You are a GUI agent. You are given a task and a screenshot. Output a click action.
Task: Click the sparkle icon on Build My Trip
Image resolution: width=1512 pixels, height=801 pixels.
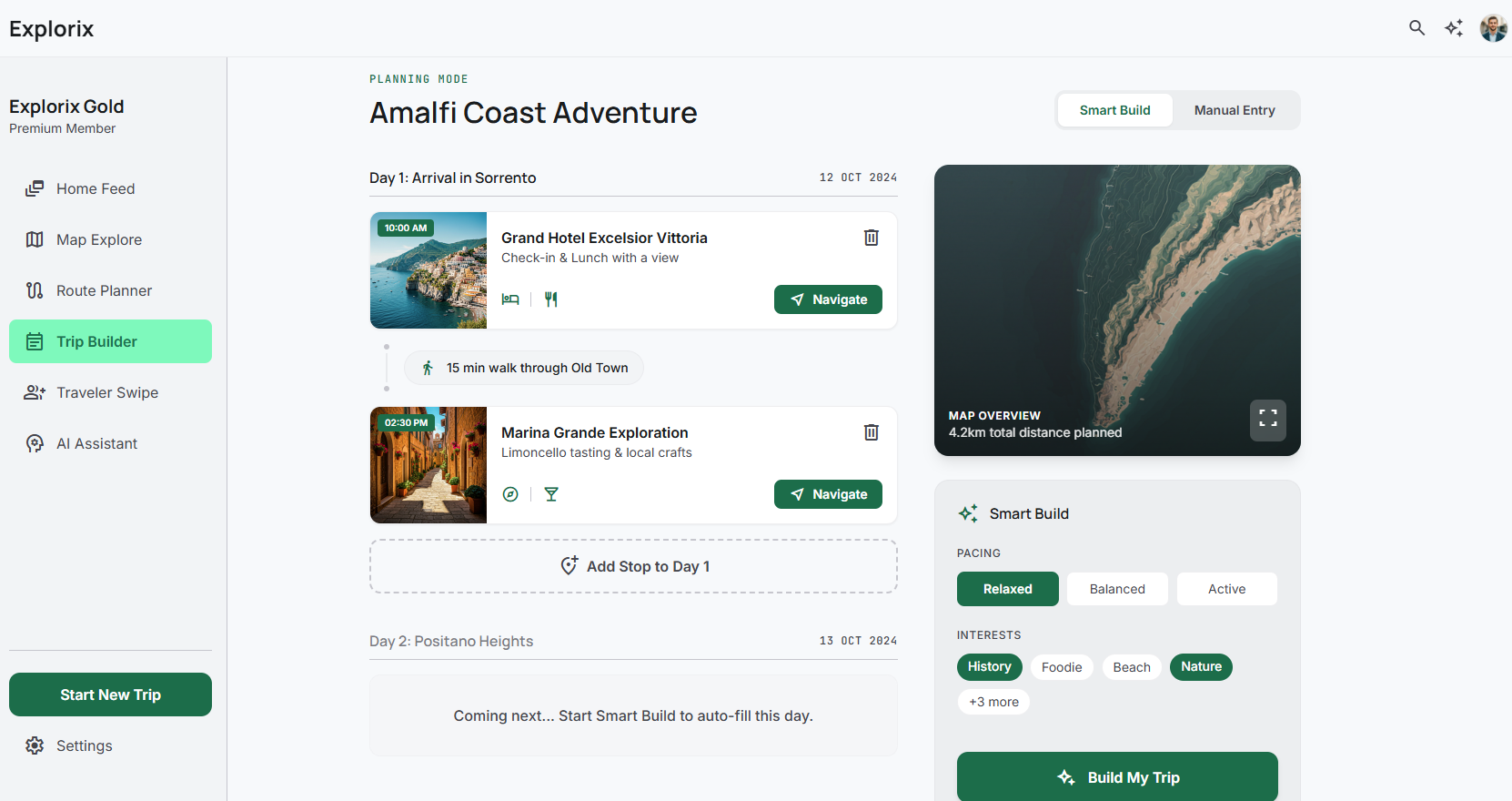pos(1066,777)
